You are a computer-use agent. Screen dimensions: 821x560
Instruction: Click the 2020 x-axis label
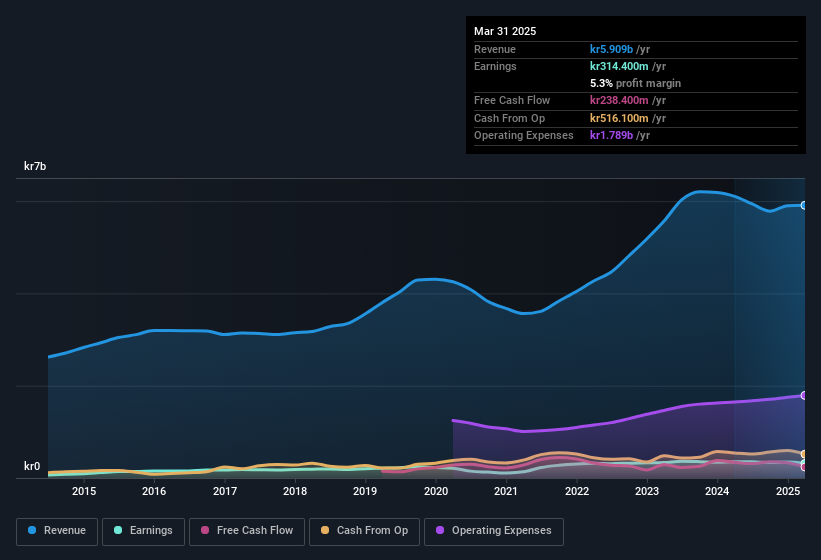click(436, 491)
